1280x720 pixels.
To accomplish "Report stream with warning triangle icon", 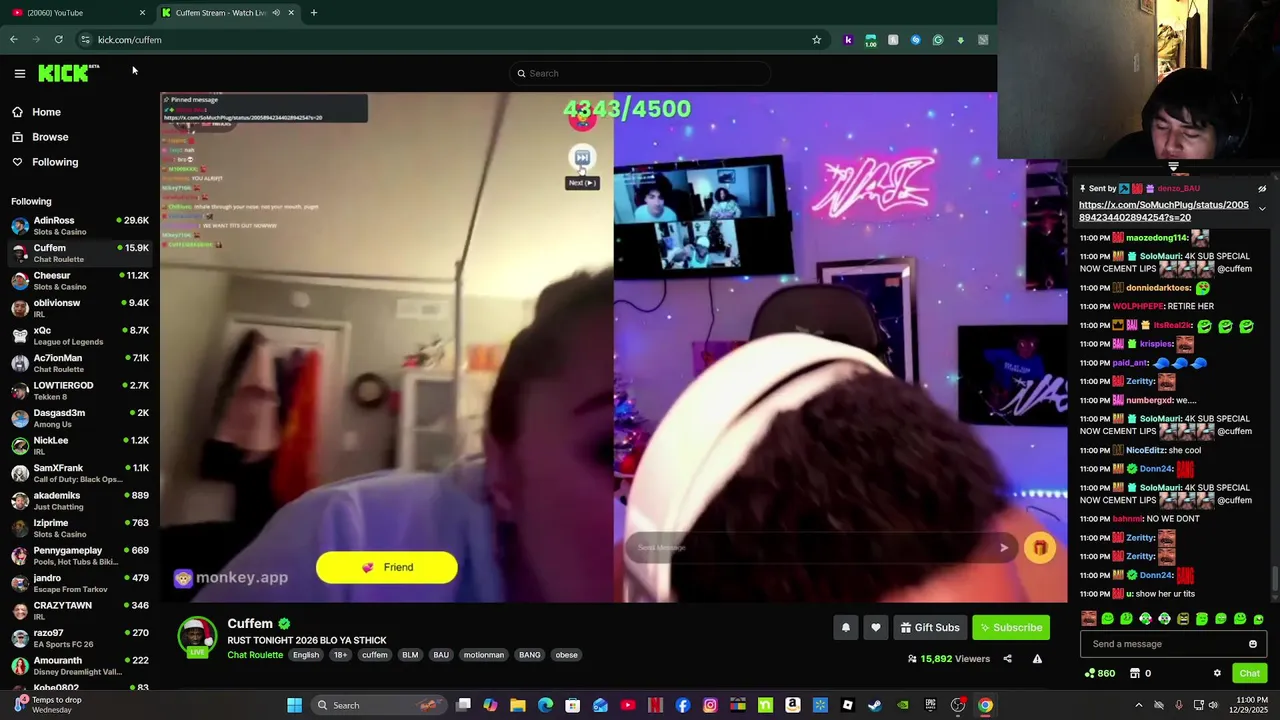I will (1037, 659).
